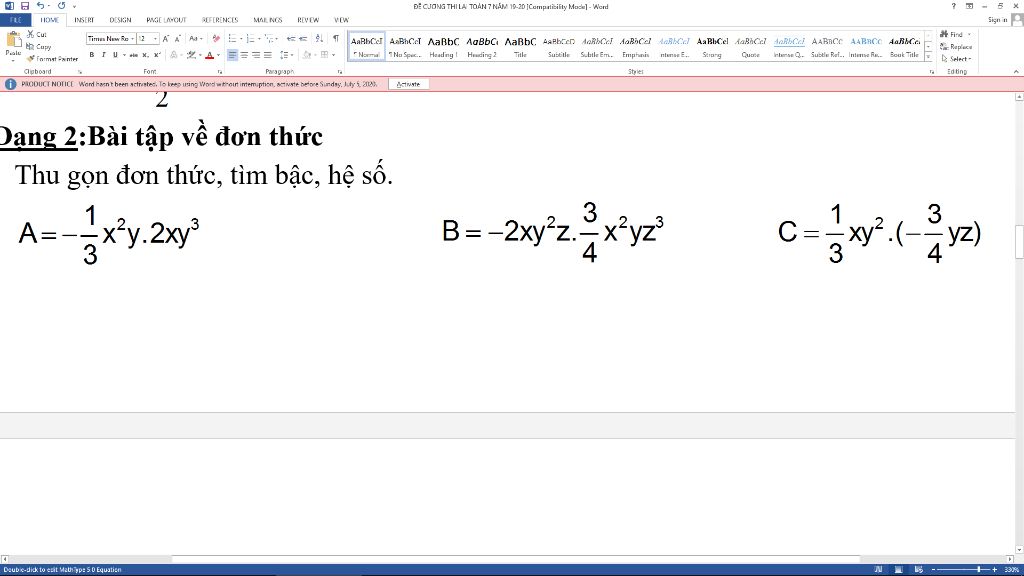1024x576 pixels.
Task: Apply the Intense Quote style
Action: [789, 46]
